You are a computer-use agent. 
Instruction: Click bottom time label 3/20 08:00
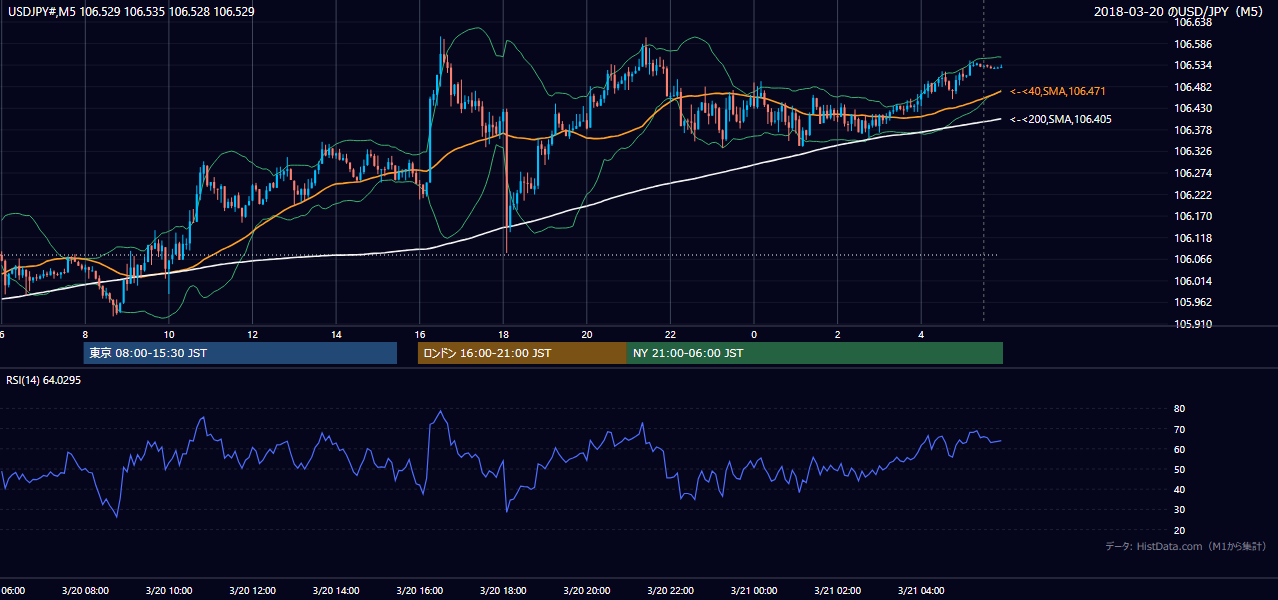pos(84,591)
